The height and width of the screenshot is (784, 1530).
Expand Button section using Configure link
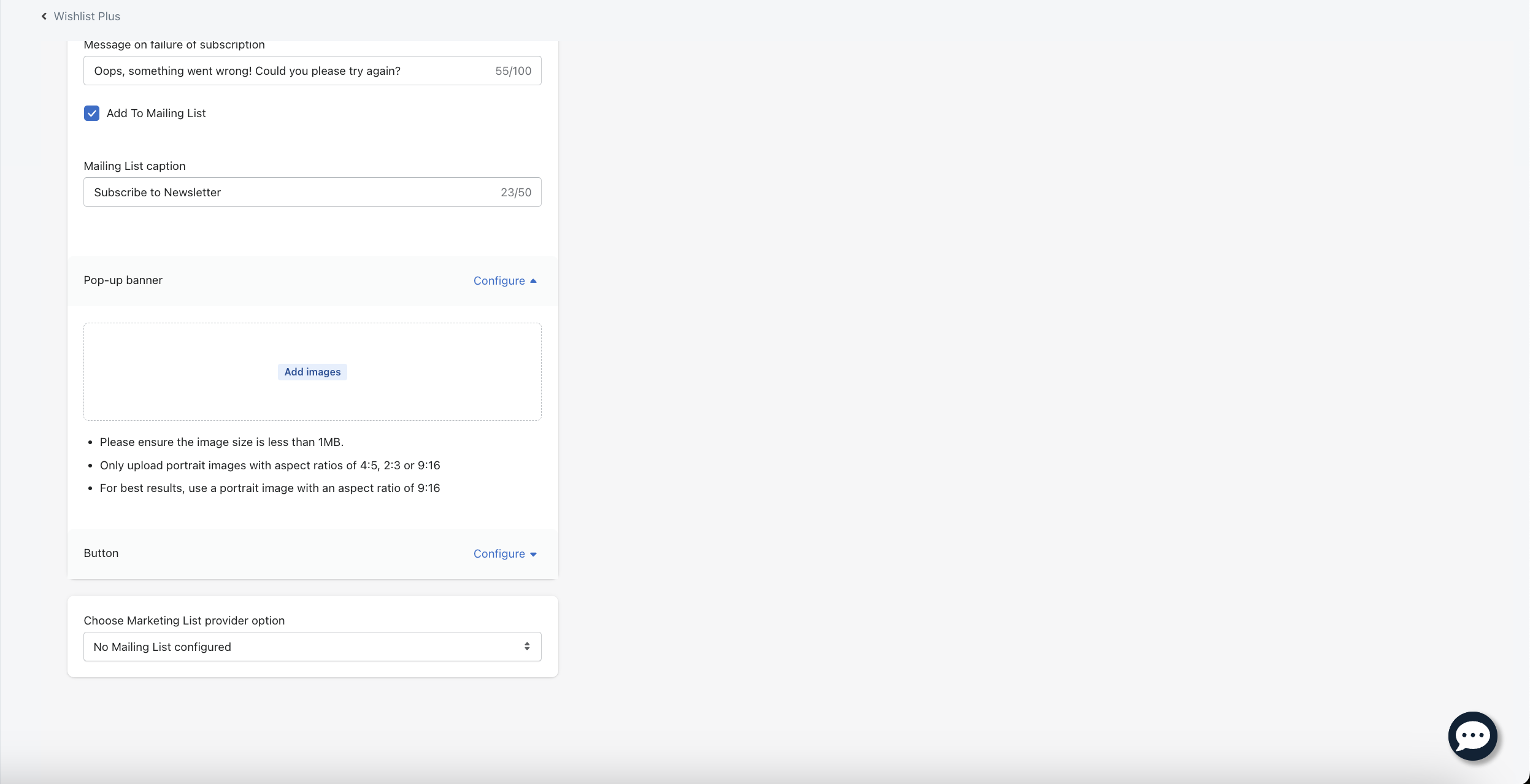(499, 554)
